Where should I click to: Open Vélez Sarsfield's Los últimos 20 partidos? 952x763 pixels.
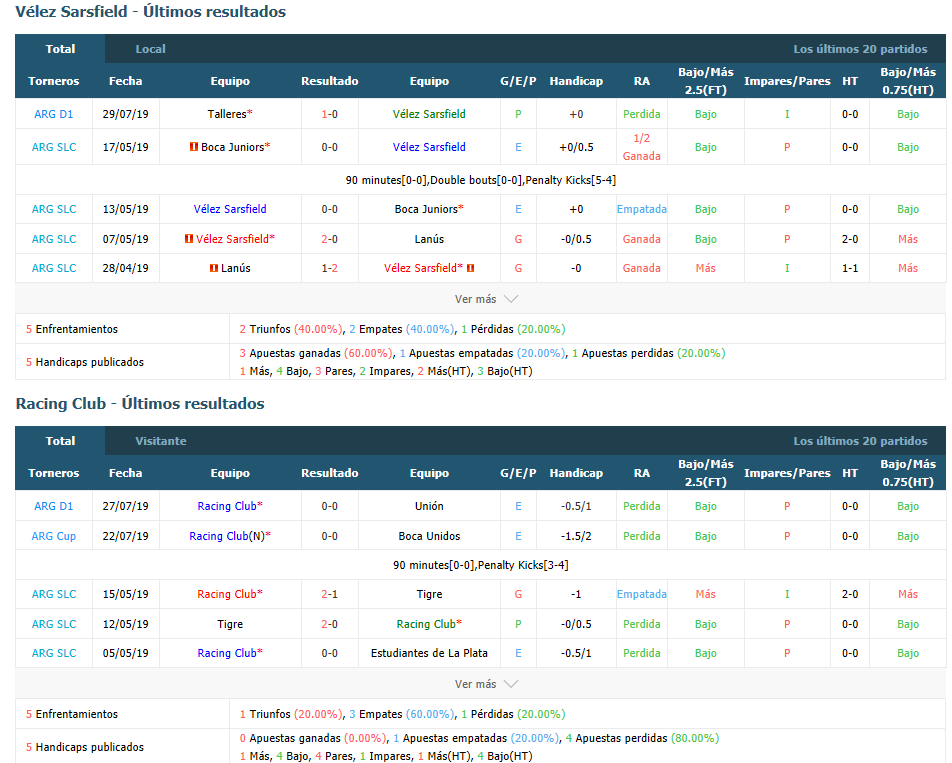coord(860,49)
